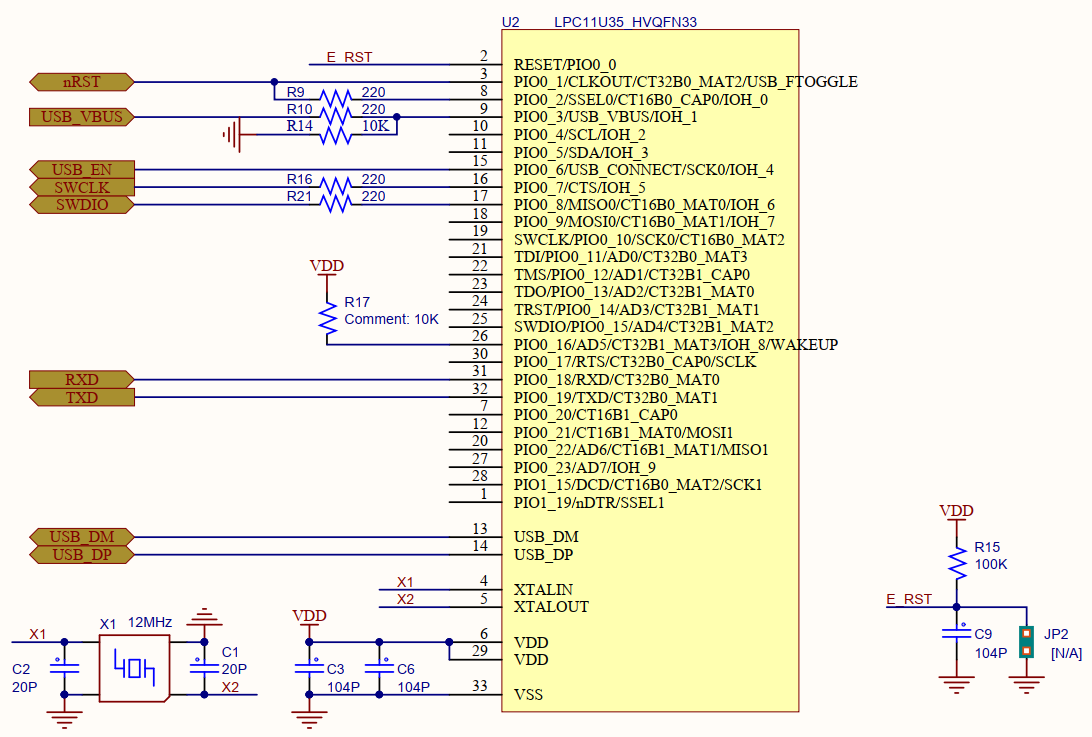
Task: Click the PIO0_6/USB_CONNECT/SCK0/IOH_4 pin name
Action: click(x=644, y=170)
